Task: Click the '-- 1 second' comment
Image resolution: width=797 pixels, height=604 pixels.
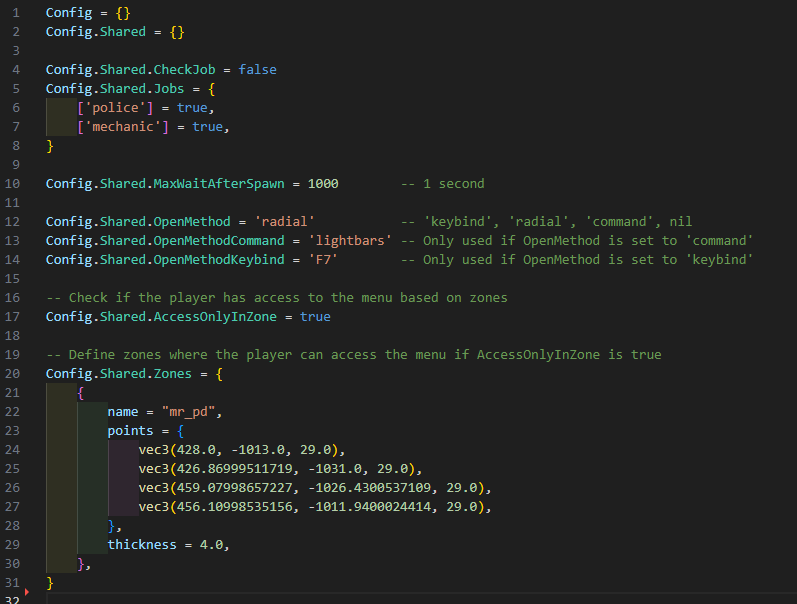Action: 442,183
